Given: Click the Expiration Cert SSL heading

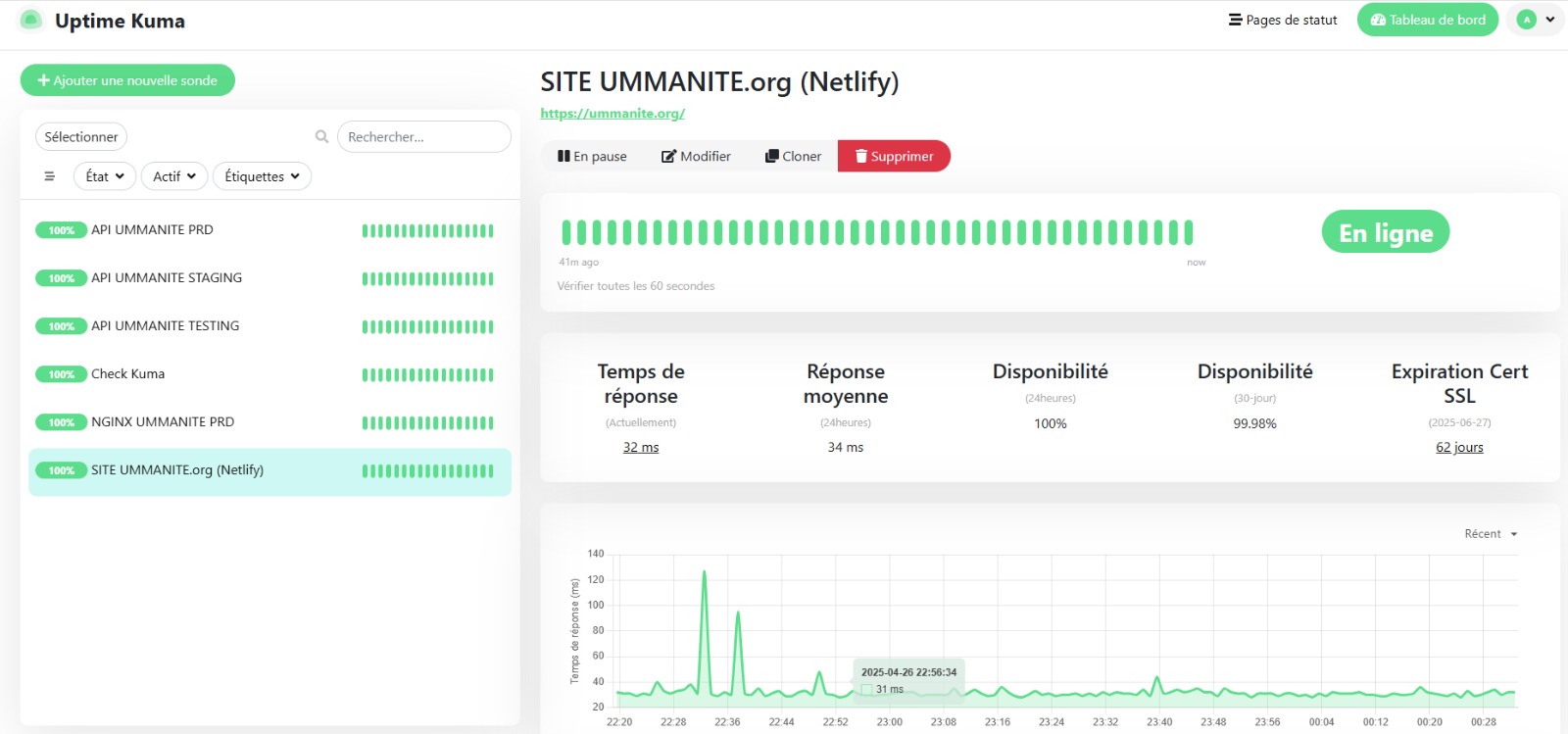Looking at the screenshot, I should (x=1459, y=383).
